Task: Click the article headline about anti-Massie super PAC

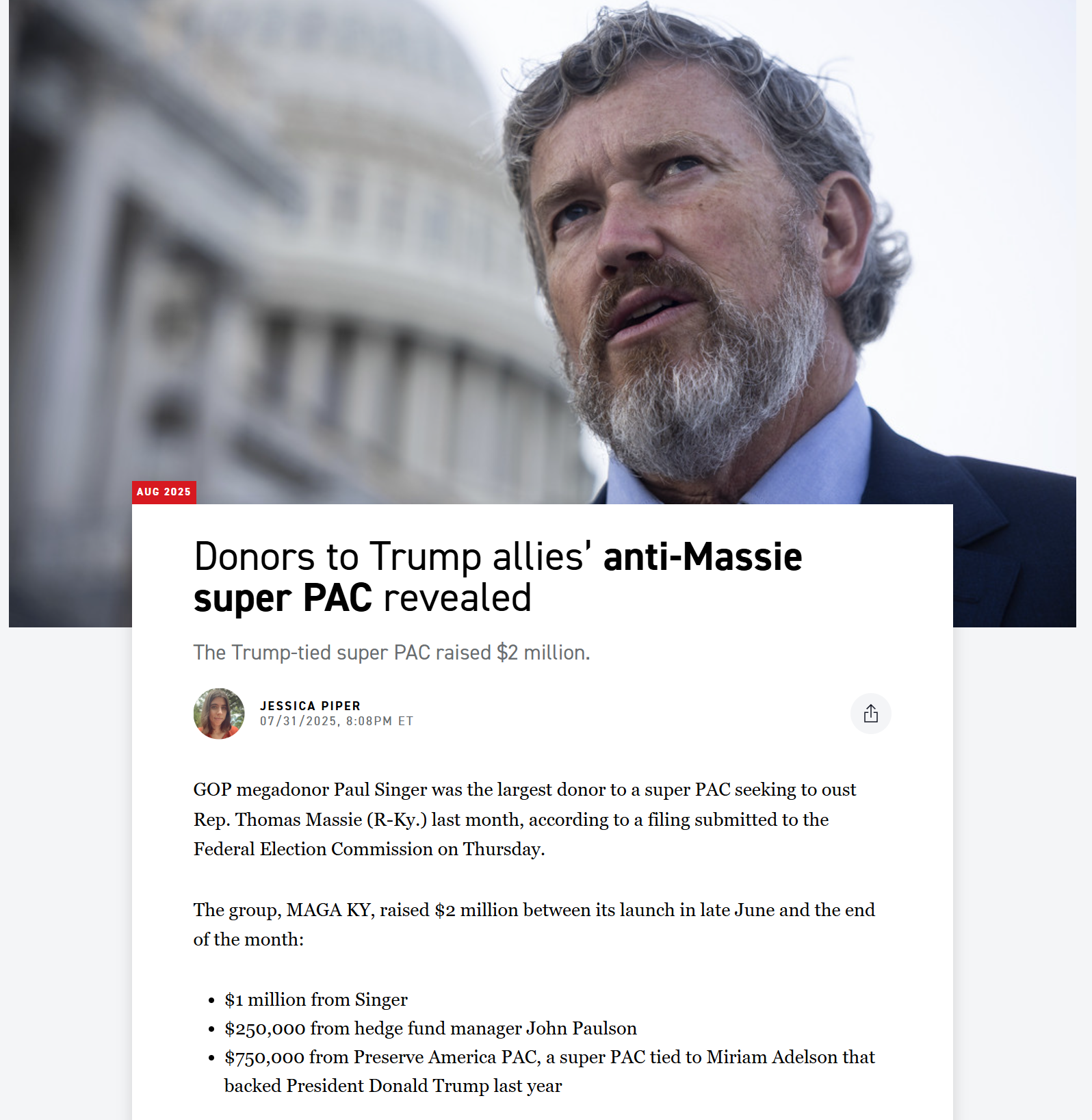Action: pos(497,576)
